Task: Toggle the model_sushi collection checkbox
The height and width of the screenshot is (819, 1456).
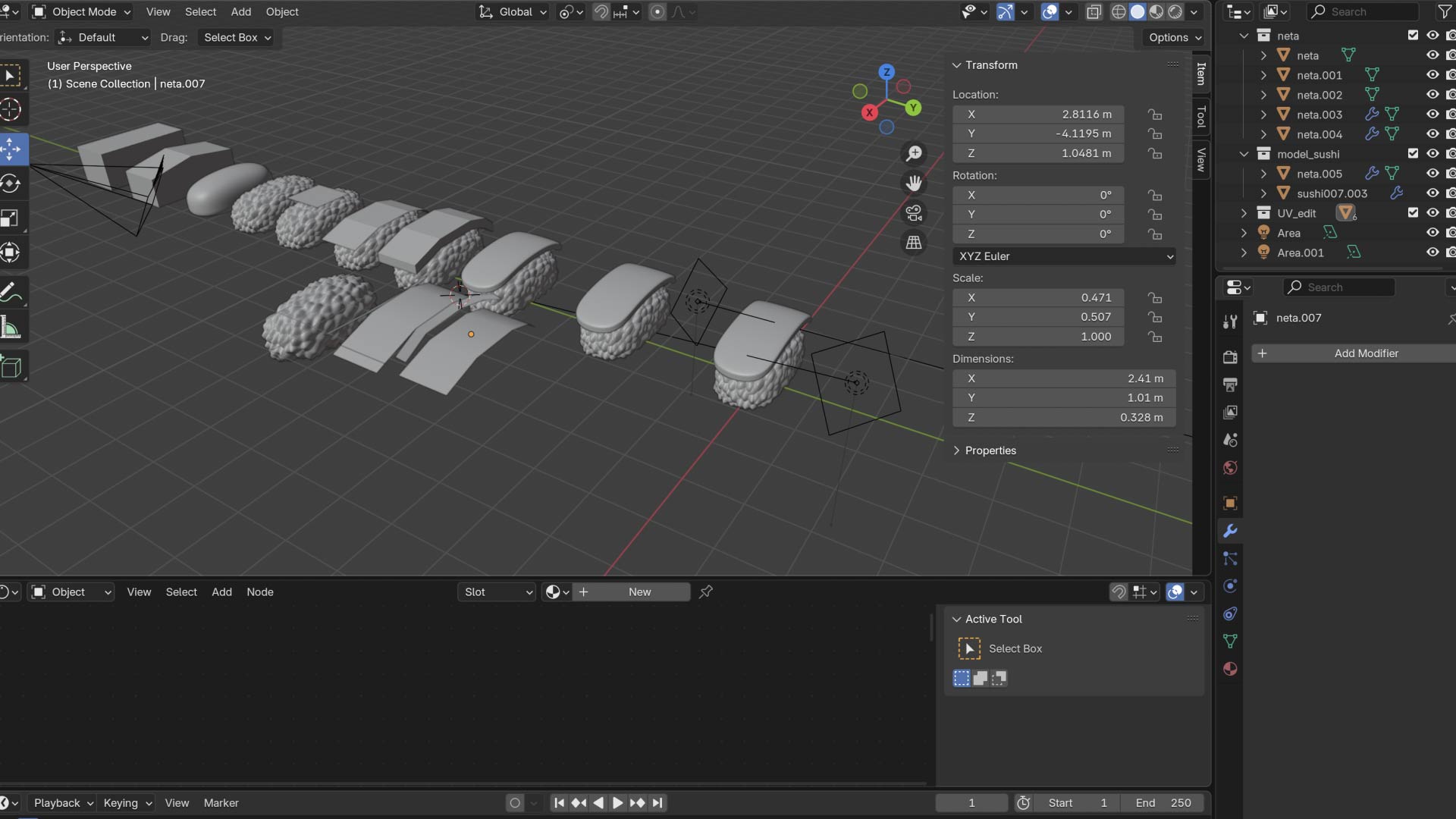Action: coord(1413,153)
